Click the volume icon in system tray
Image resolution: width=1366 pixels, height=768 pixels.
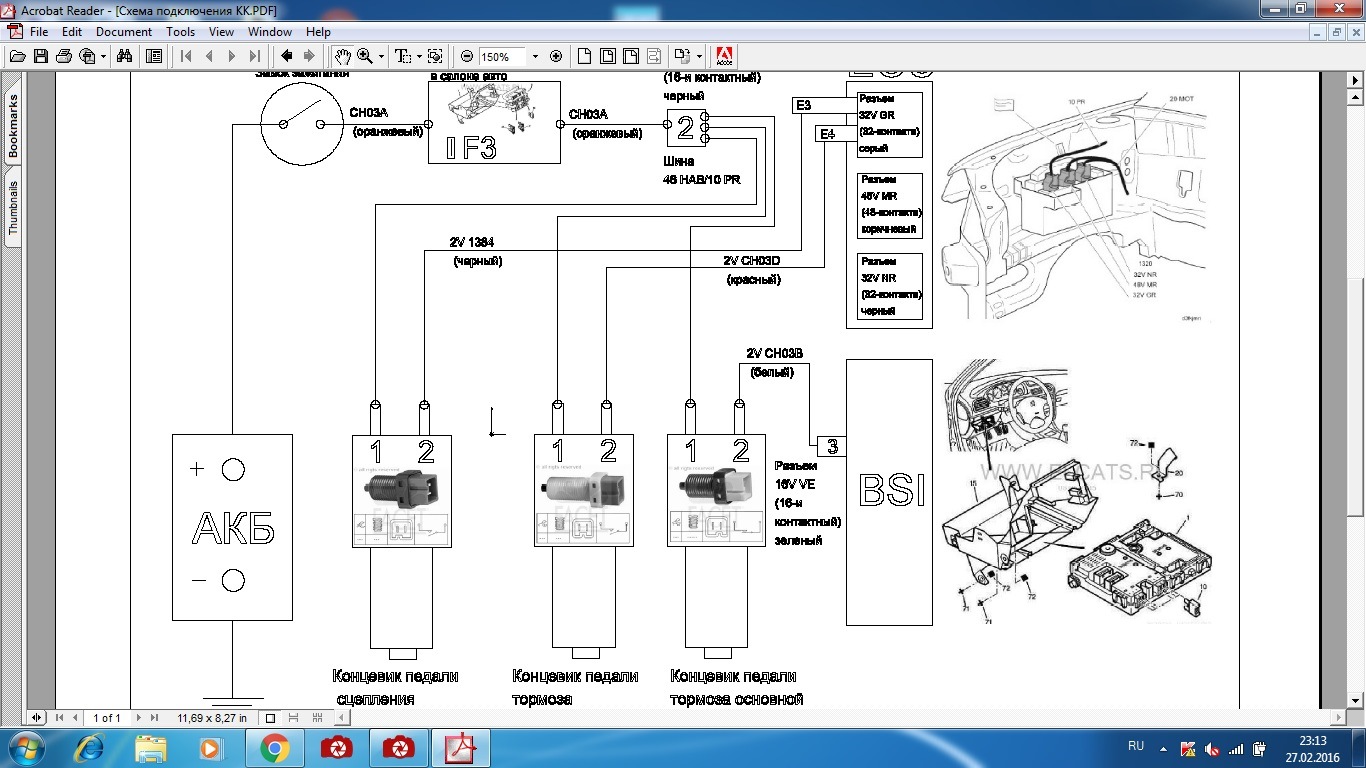point(1212,748)
